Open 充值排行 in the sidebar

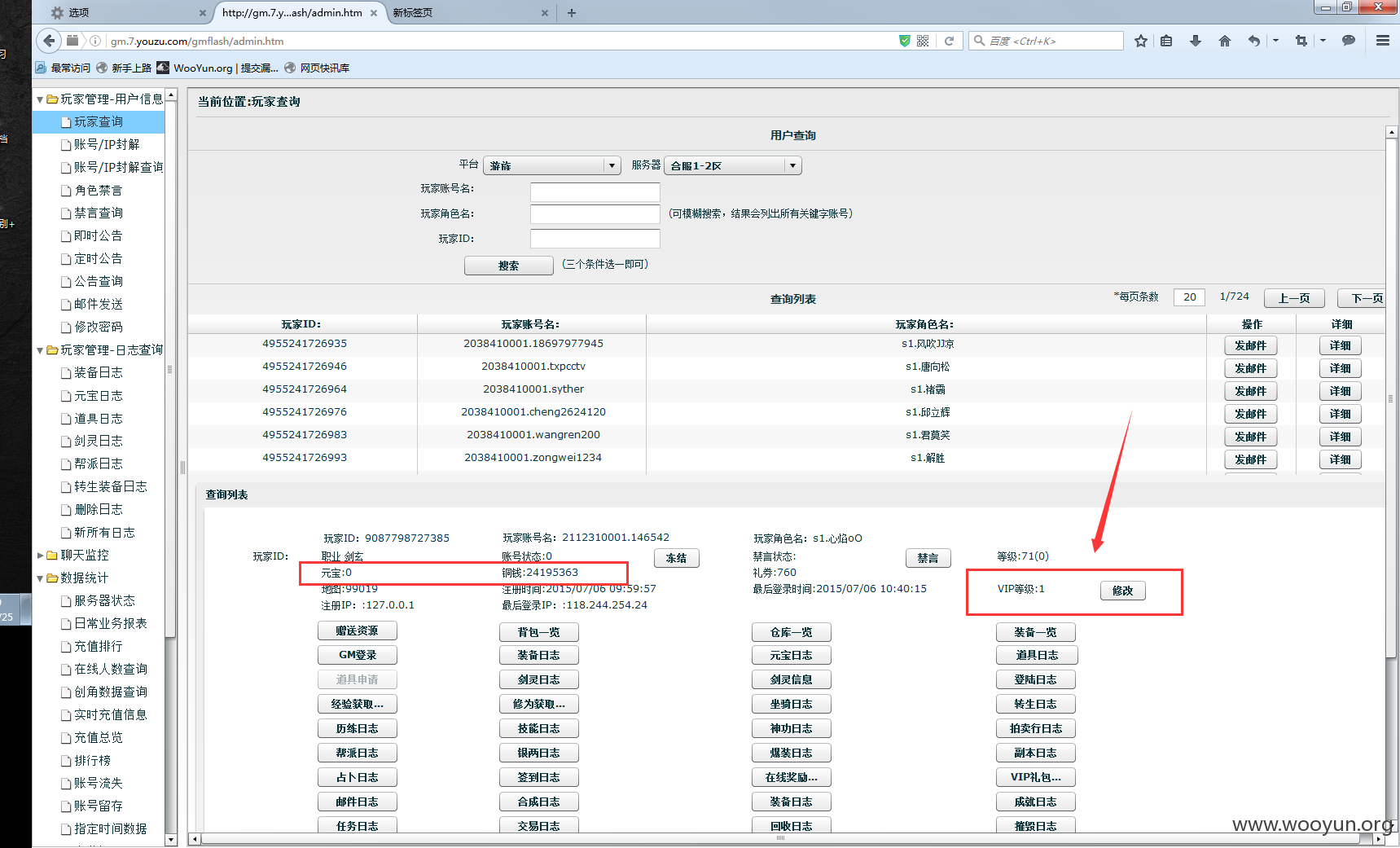click(99, 647)
